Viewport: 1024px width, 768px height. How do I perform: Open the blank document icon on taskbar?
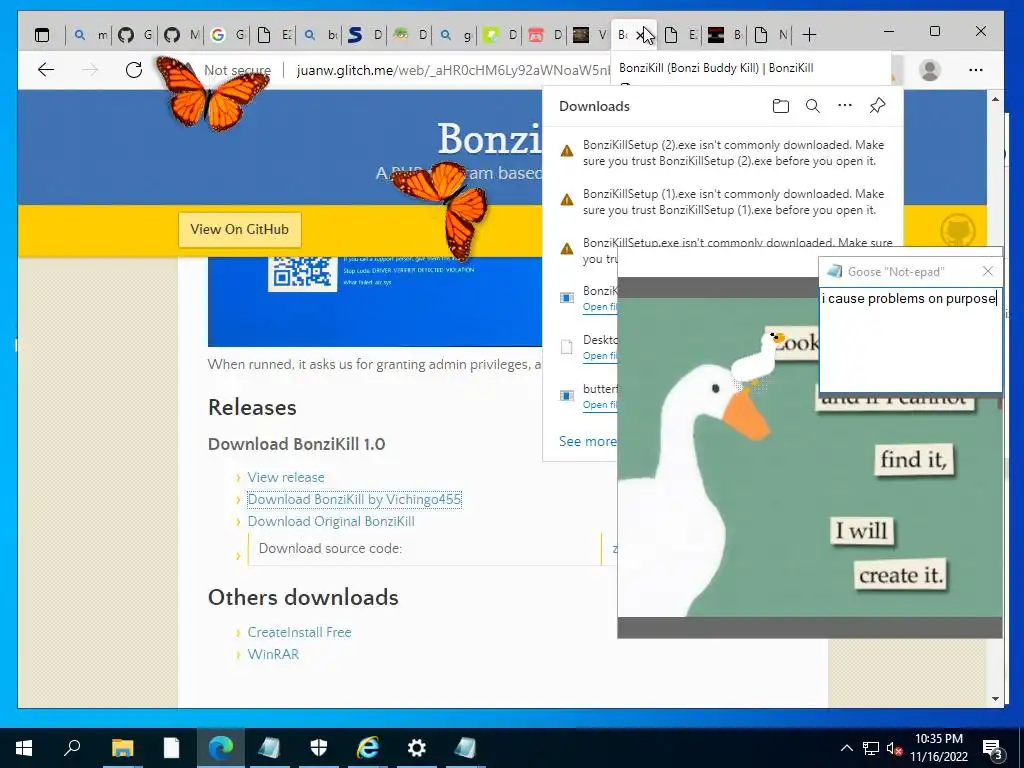(171, 748)
